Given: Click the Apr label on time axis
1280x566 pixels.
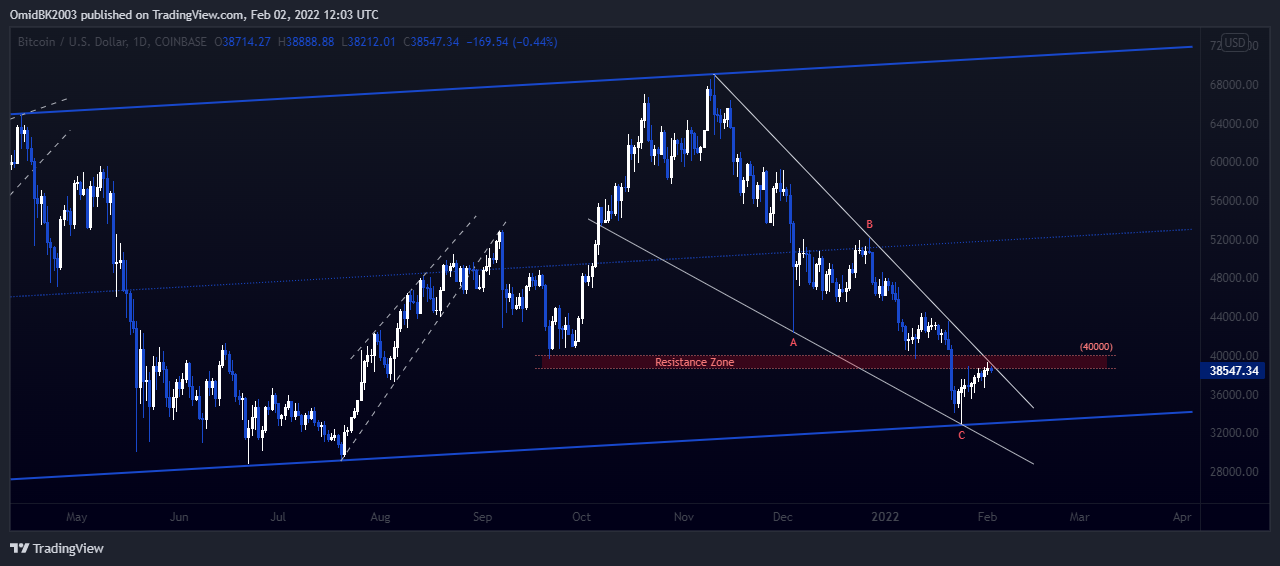Looking at the screenshot, I should tap(1182, 518).
